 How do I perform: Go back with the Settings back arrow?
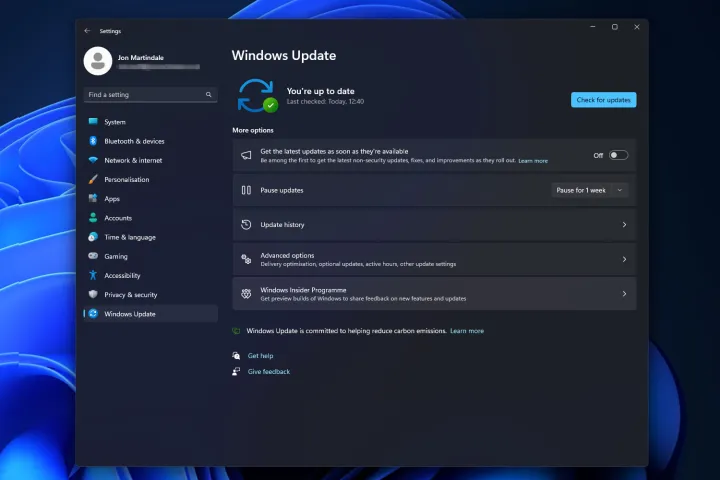pyautogui.click(x=87, y=31)
